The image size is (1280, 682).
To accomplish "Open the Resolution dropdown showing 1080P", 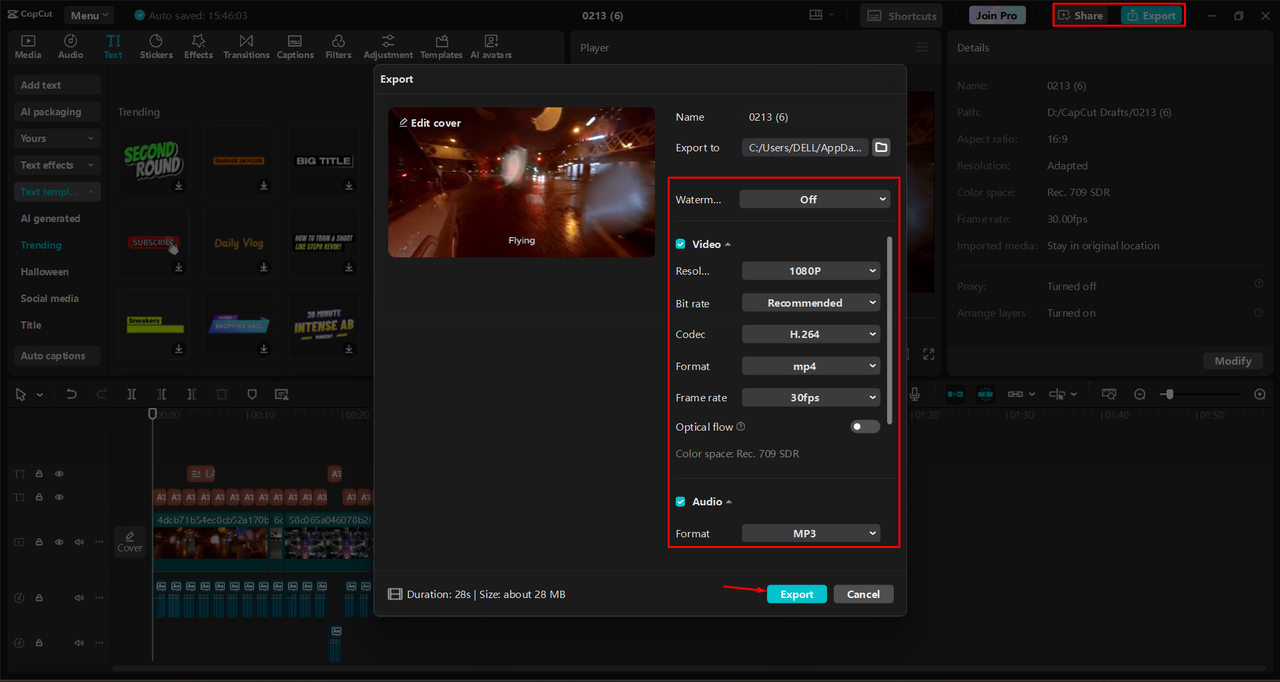I will [811, 271].
